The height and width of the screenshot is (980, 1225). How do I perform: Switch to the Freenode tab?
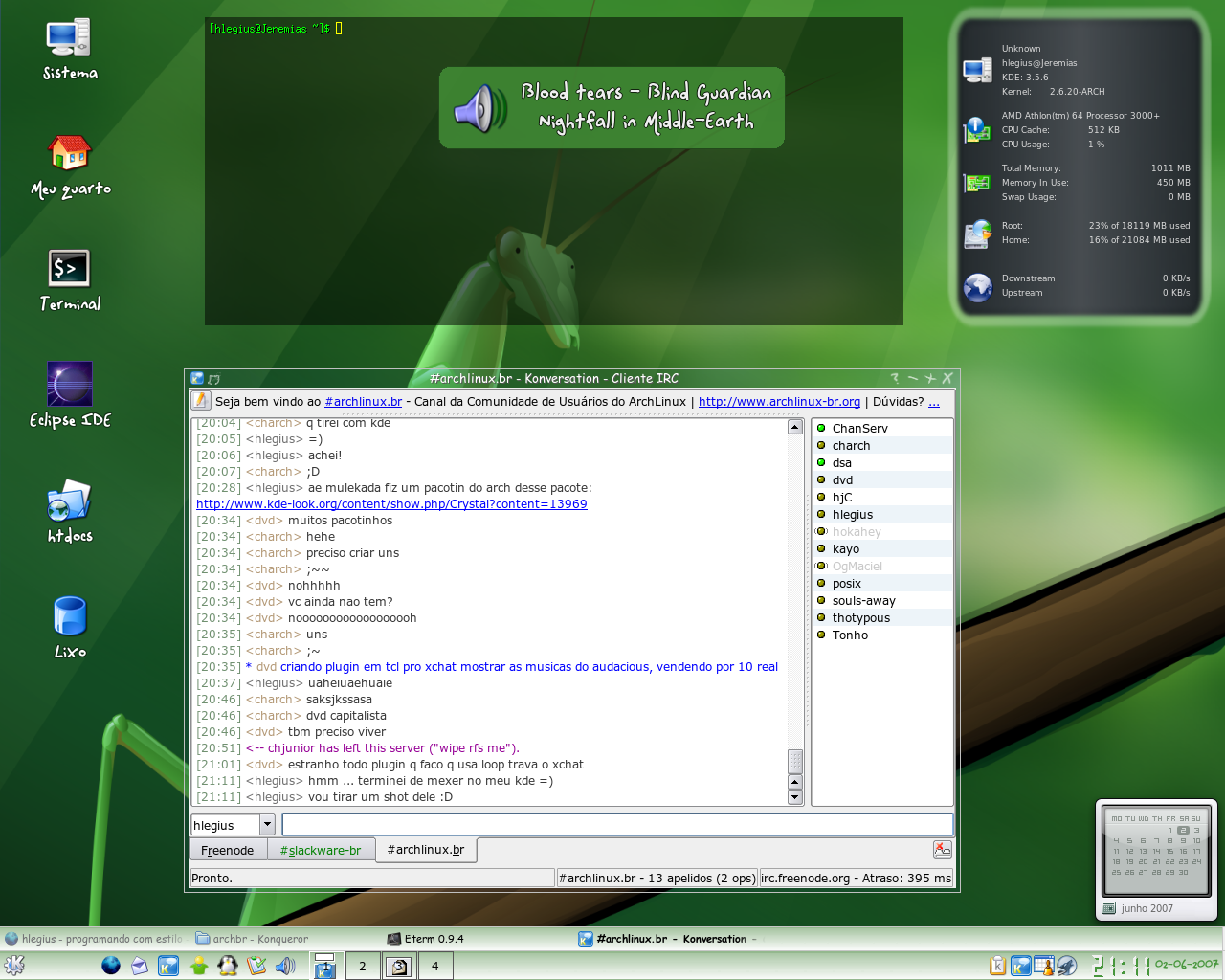pyautogui.click(x=228, y=850)
